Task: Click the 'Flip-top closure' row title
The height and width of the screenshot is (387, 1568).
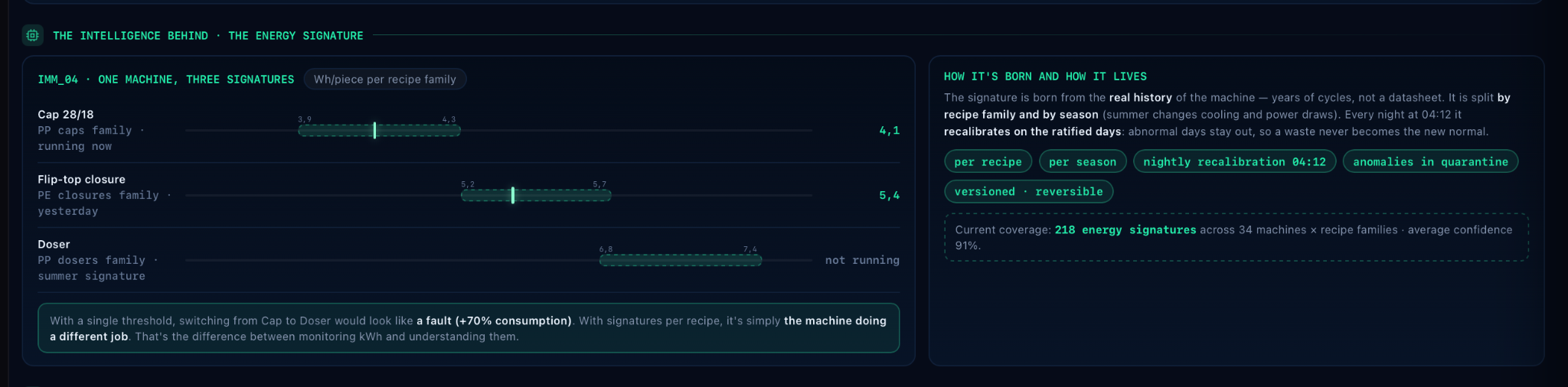Action: click(81, 180)
